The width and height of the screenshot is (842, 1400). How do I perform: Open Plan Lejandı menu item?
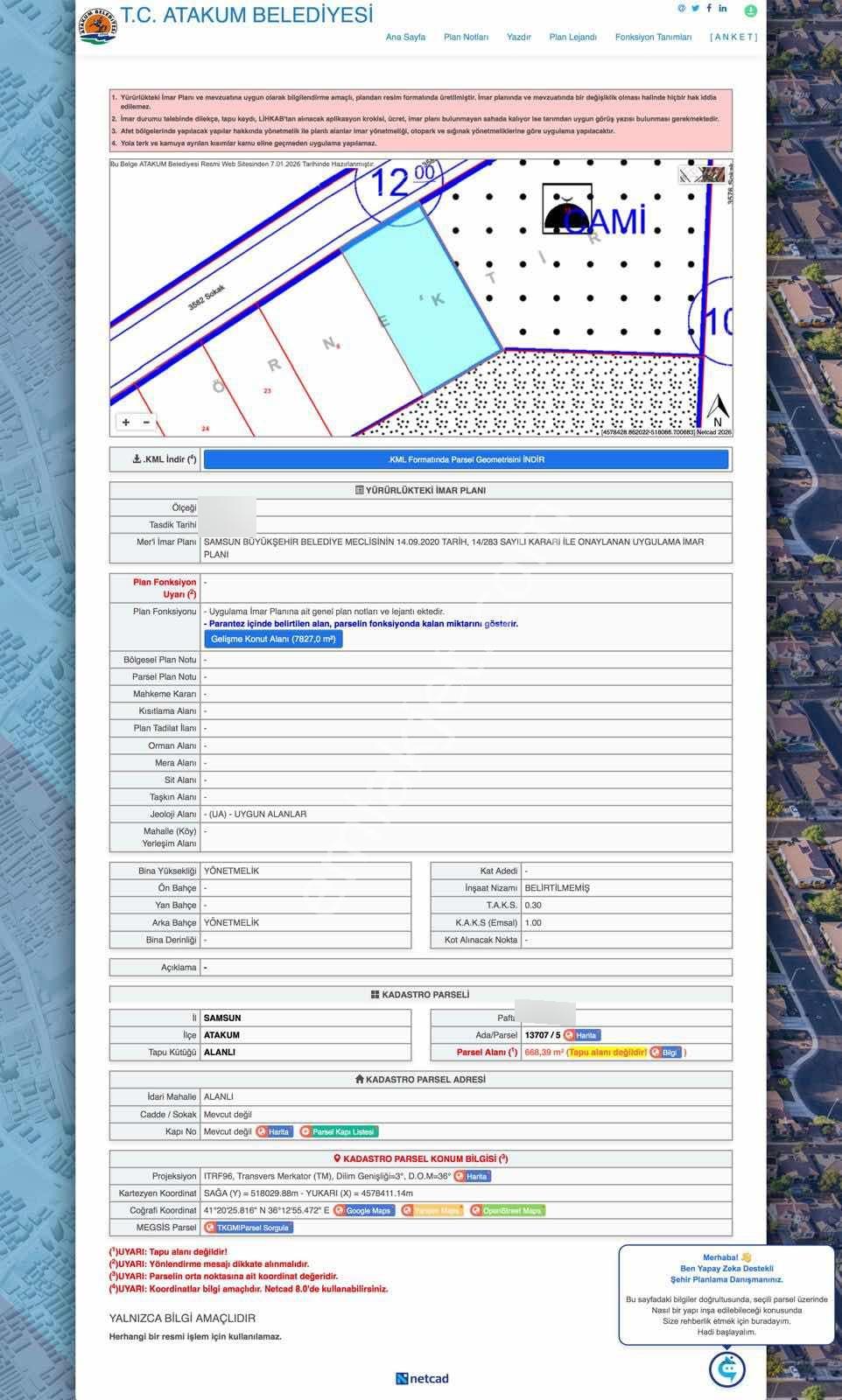(x=572, y=37)
